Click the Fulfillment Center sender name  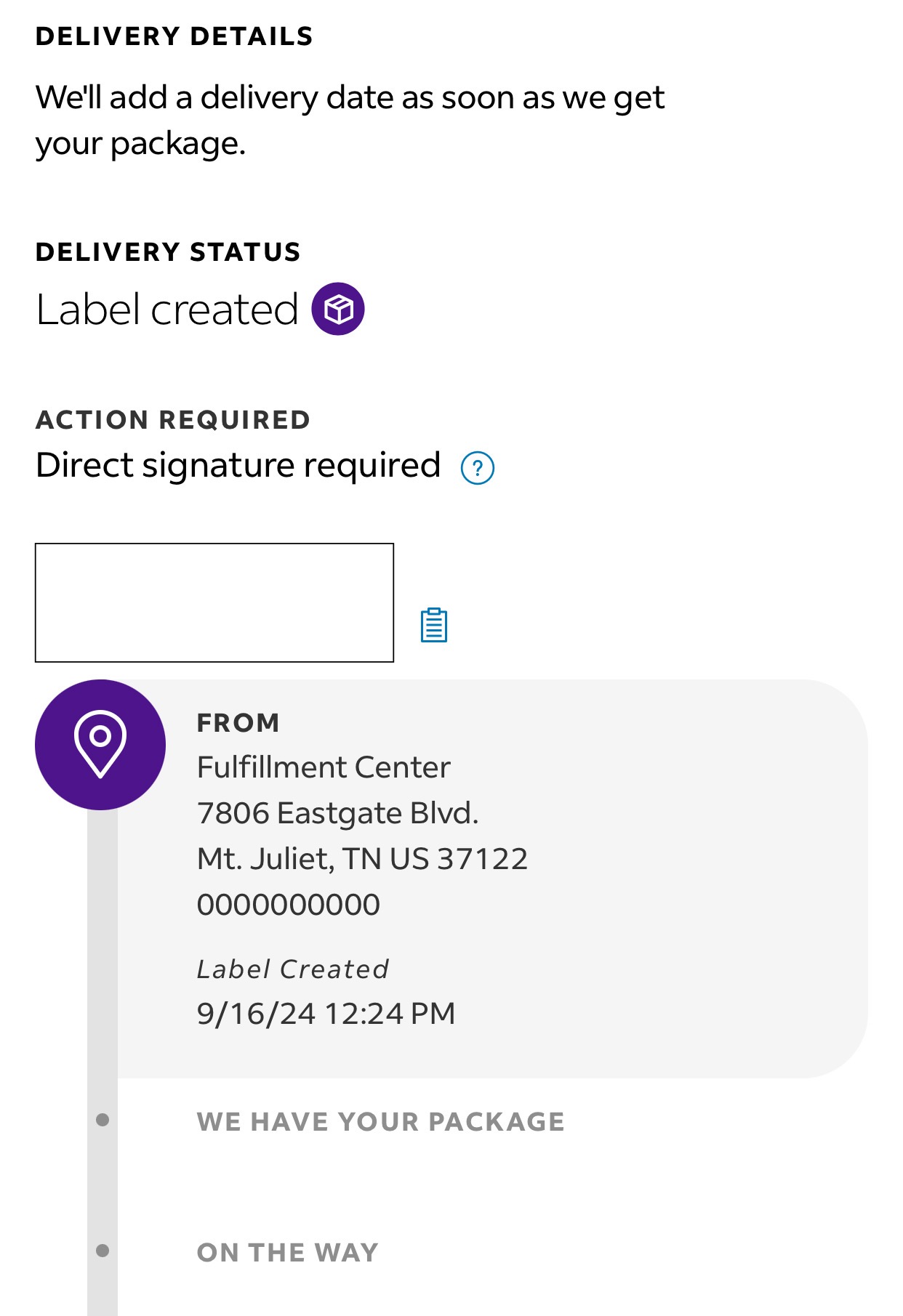pos(324,767)
